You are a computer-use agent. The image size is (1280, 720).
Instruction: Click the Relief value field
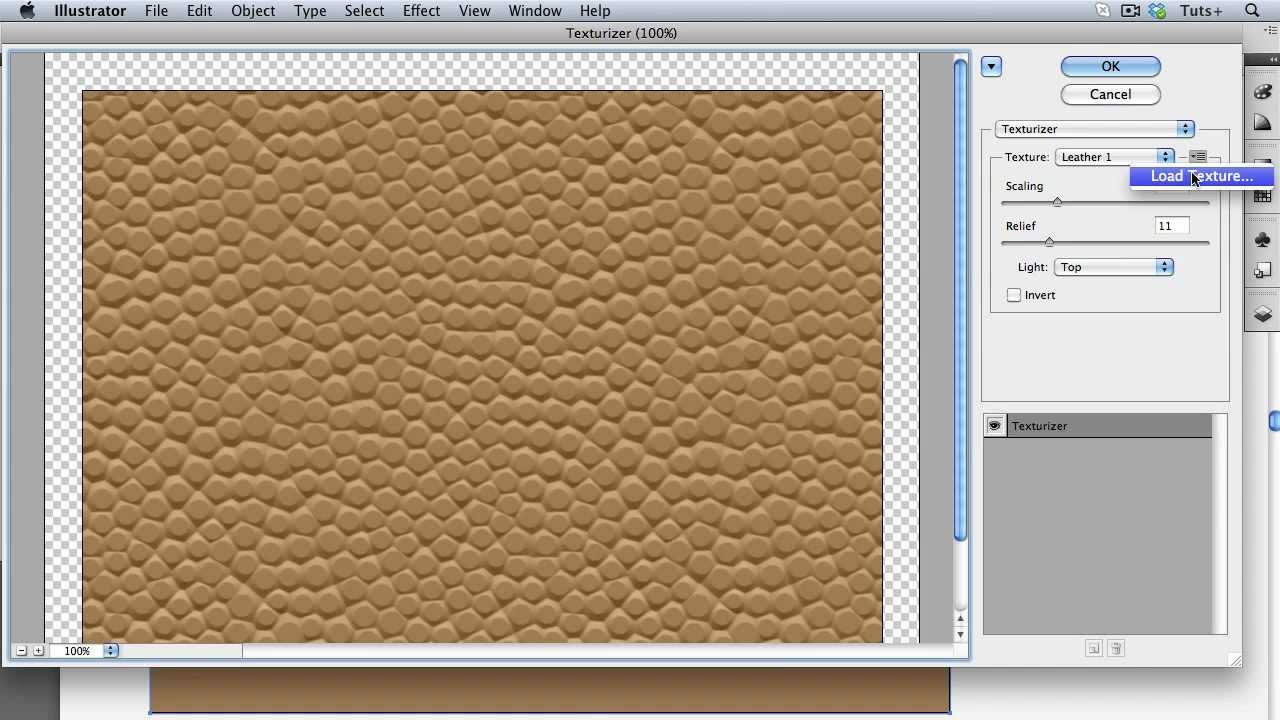[x=1172, y=226]
